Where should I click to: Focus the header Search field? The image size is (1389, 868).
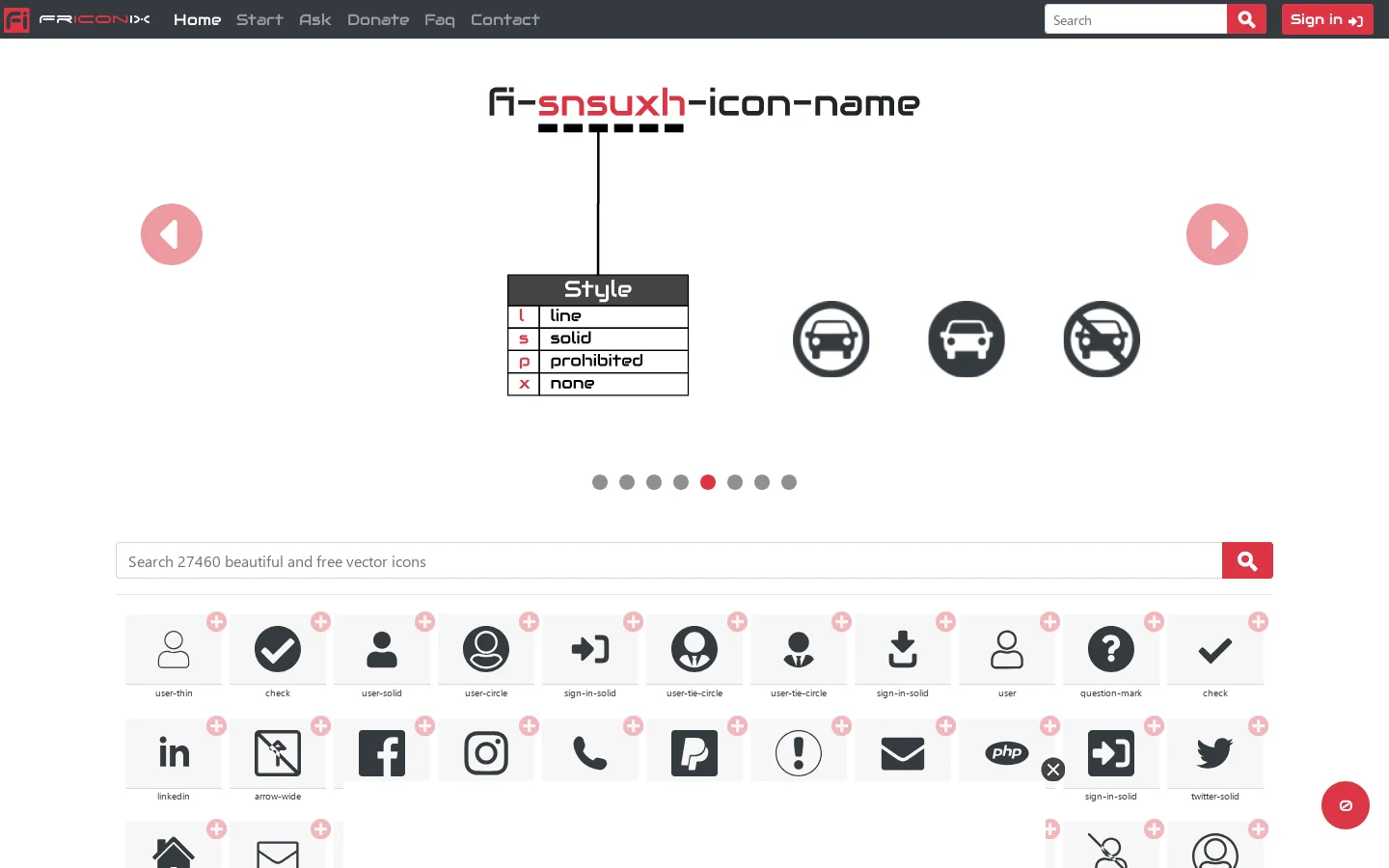point(1135,19)
